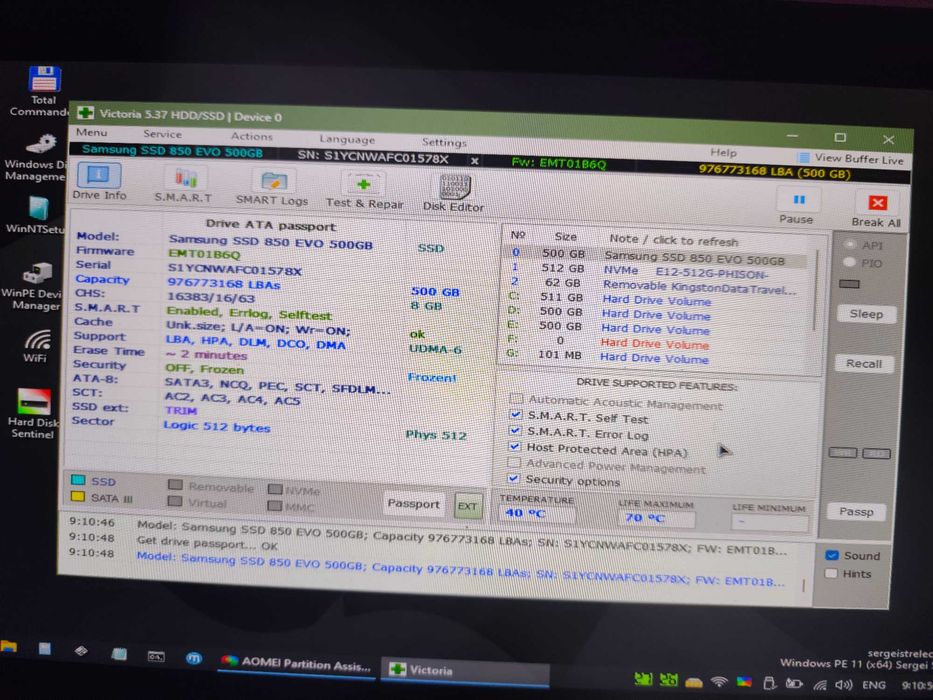
Task: Open the Actions menu
Action: coord(252,136)
